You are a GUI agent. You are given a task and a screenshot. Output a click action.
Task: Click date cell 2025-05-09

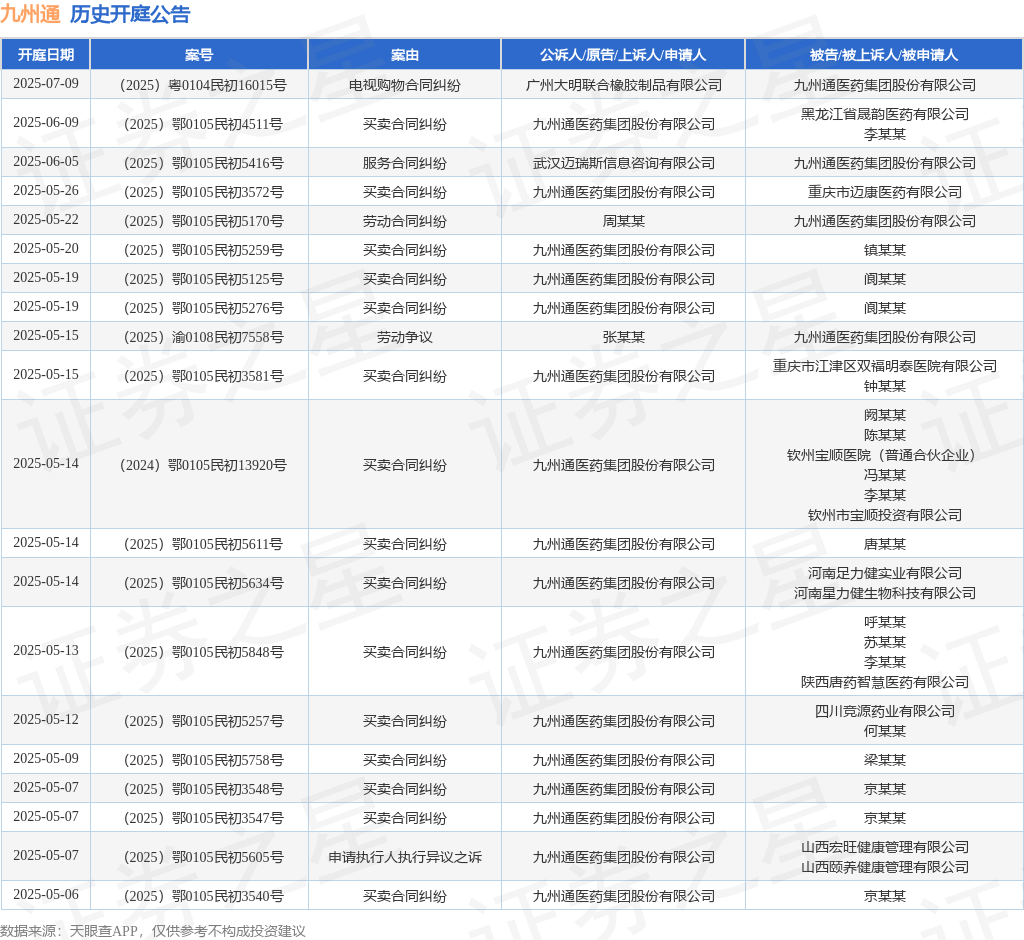click(x=46, y=758)
